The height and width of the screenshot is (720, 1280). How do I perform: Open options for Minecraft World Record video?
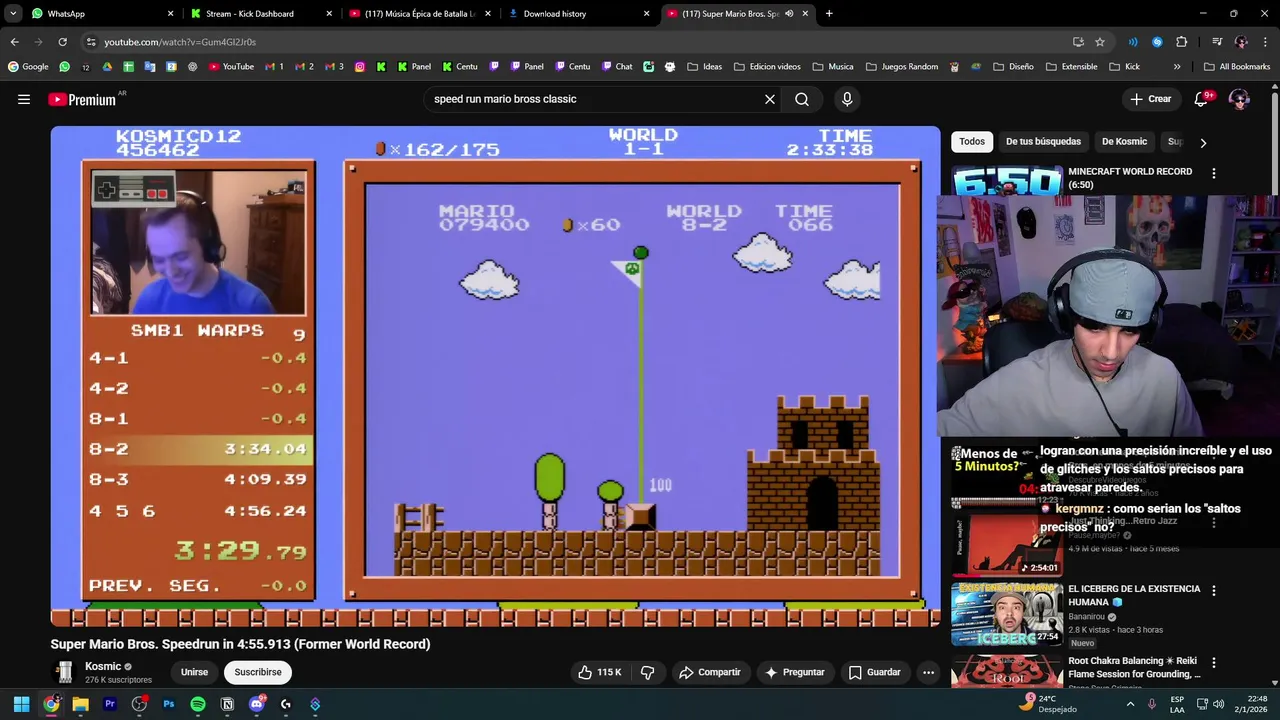[x=1214, y=173]
